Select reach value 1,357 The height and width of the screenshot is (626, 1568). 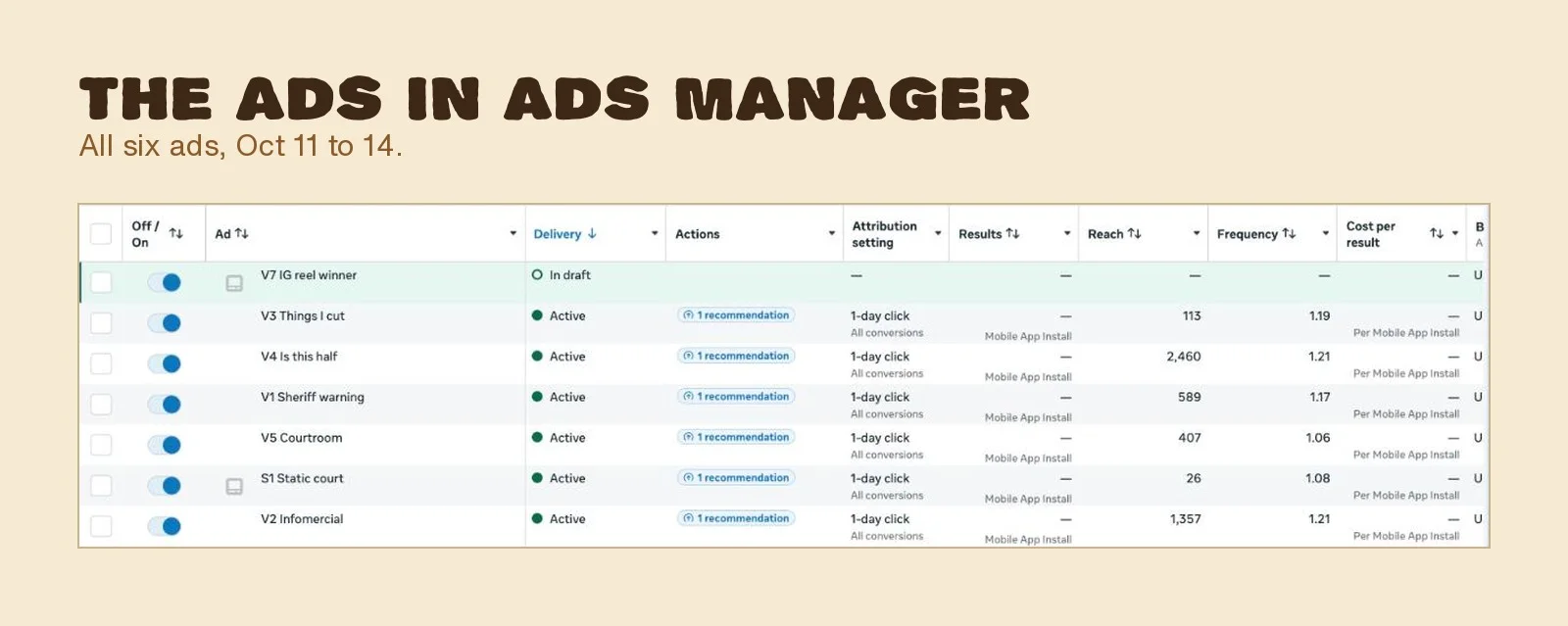tap(1186, 519)
